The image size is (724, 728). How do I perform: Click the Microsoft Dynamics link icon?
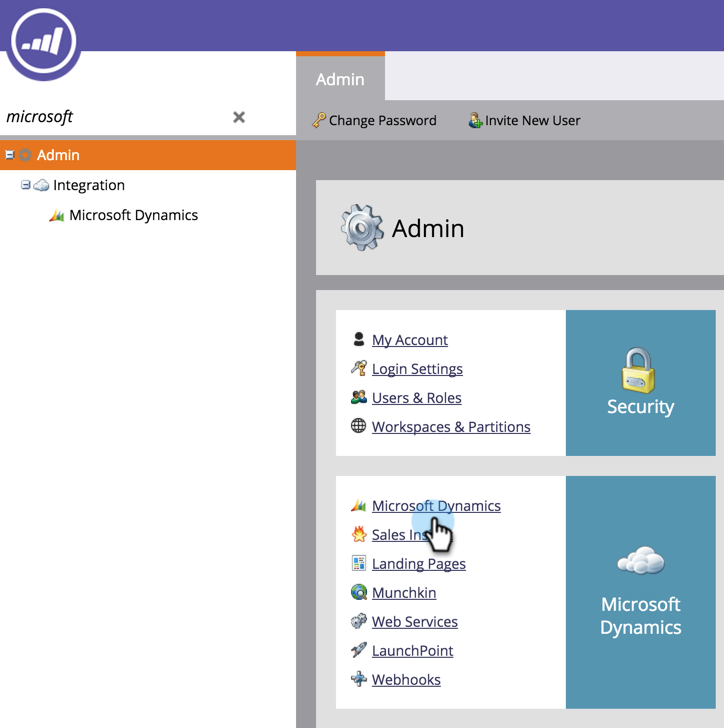359,505
